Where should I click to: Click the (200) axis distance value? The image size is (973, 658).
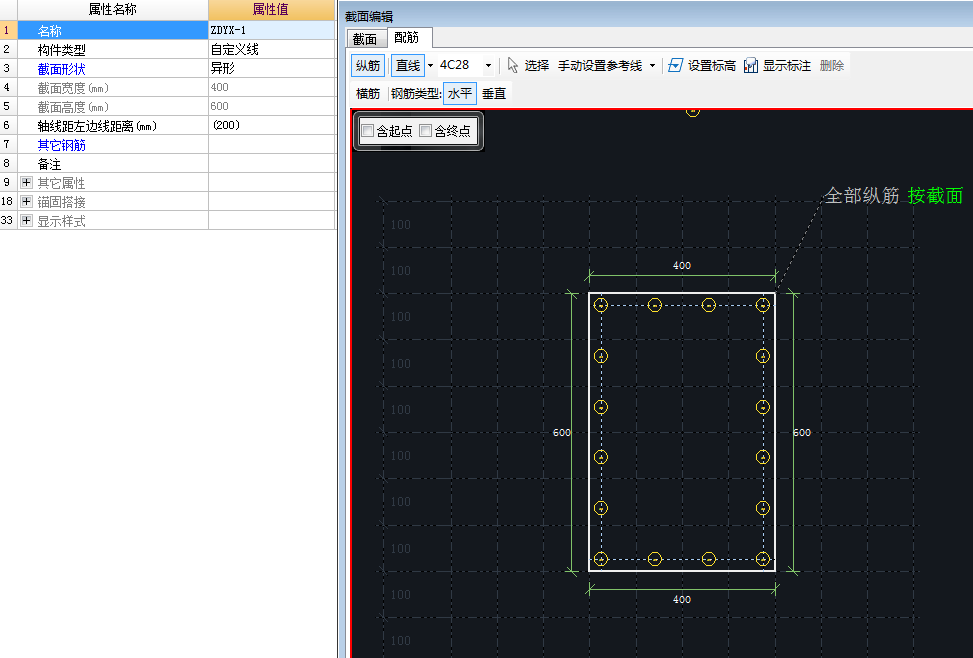pyautogui.click(x=272, y=125)
